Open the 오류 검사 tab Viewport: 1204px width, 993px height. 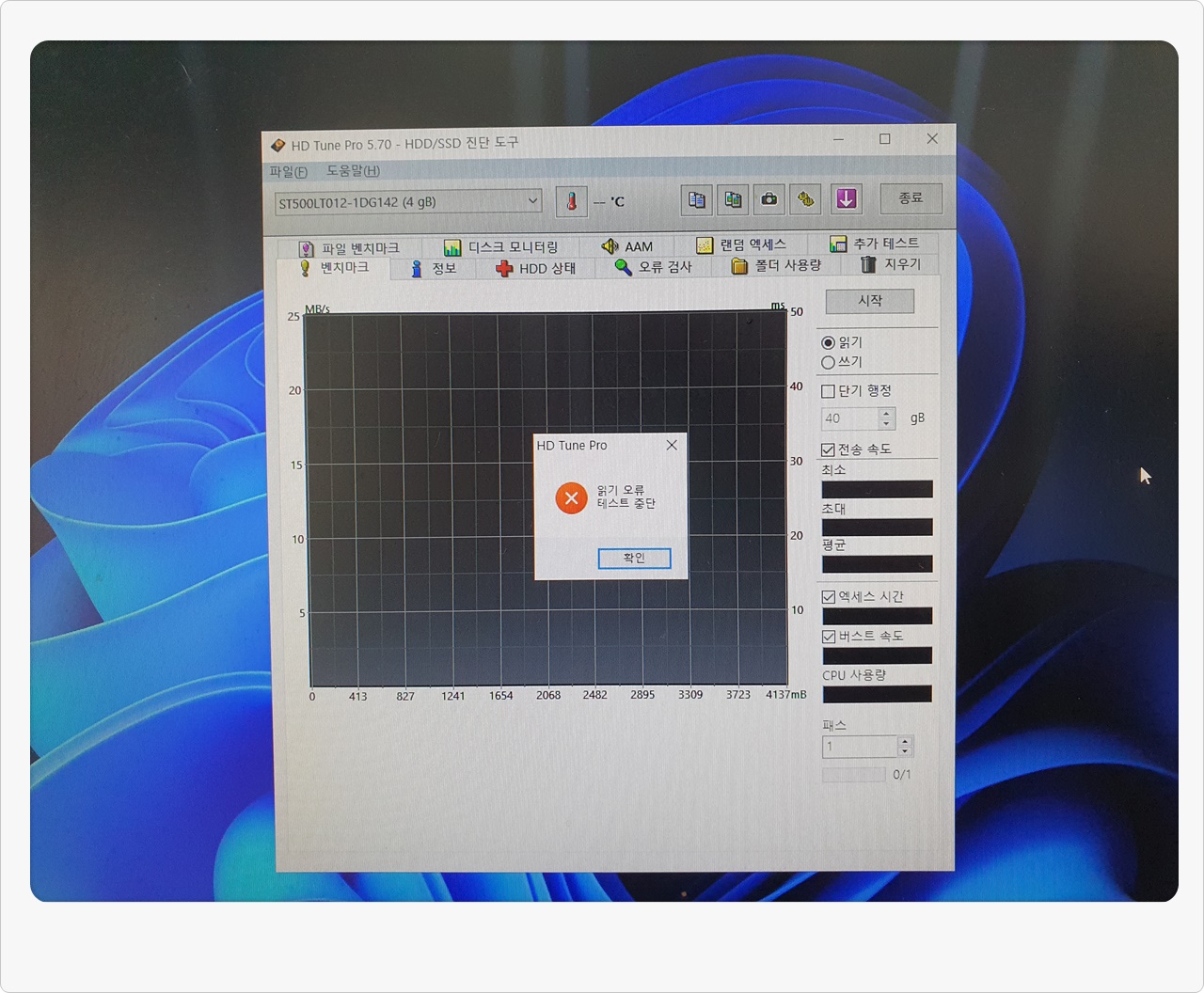[653, 267]
